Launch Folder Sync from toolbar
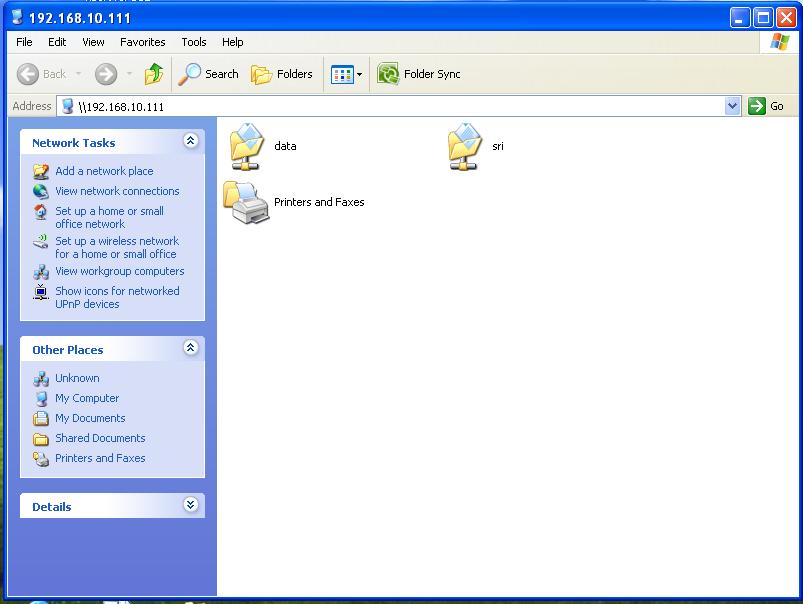The width and height of the screenshot is (803, 604). [x=418, y=74]
